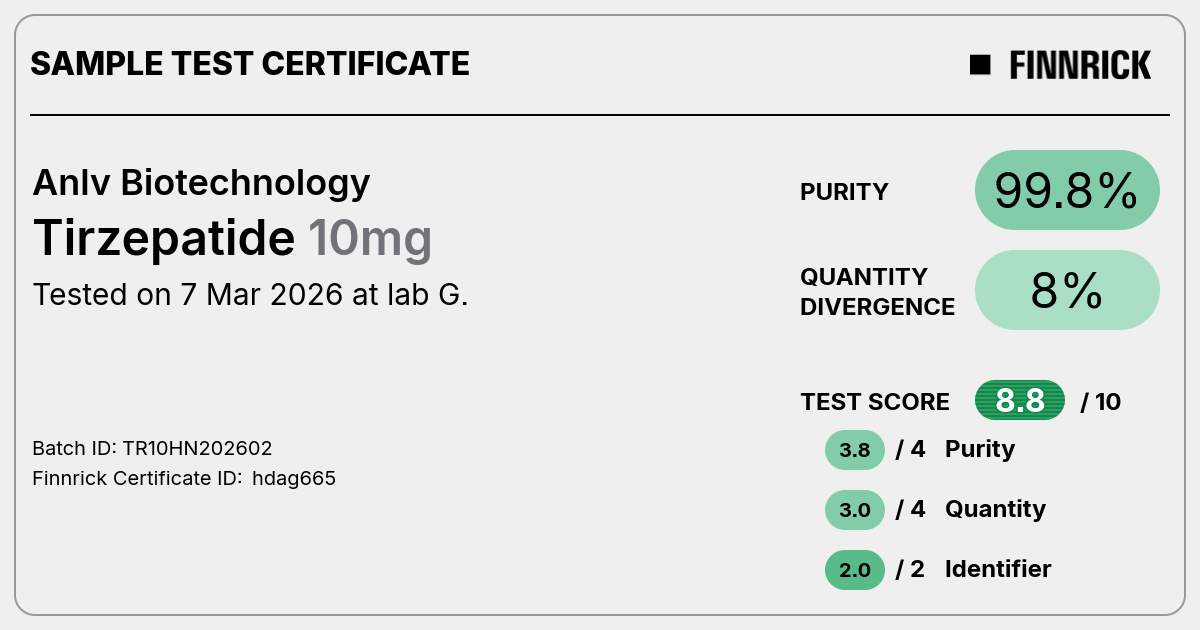Click the FINNRICK brand wordmark

tap(1080, 65)
